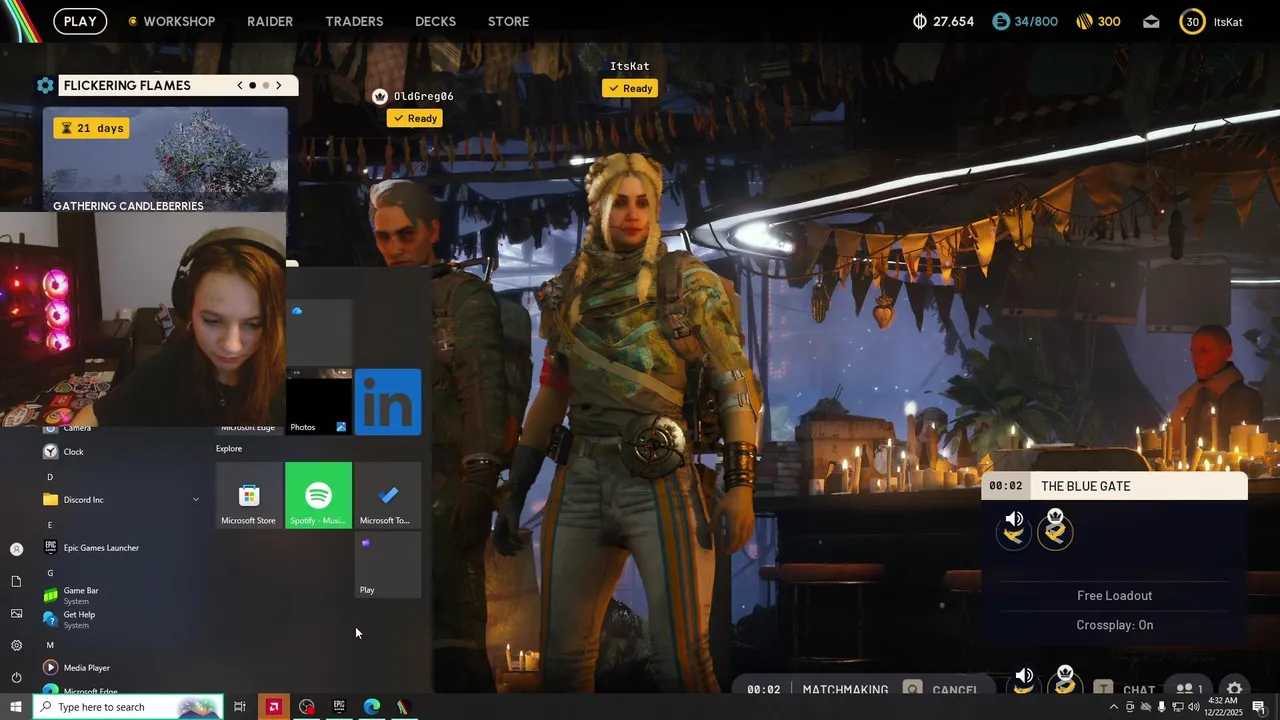
Task: Click the blue token icon beside 34/800
Action: tap(1001, 21)
